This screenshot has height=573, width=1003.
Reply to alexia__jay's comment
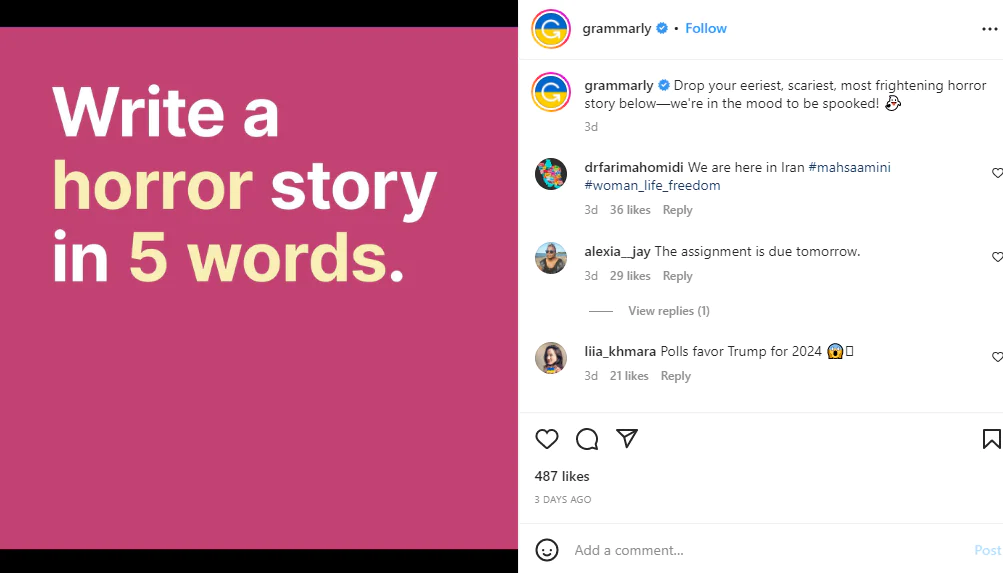point(677,276)
